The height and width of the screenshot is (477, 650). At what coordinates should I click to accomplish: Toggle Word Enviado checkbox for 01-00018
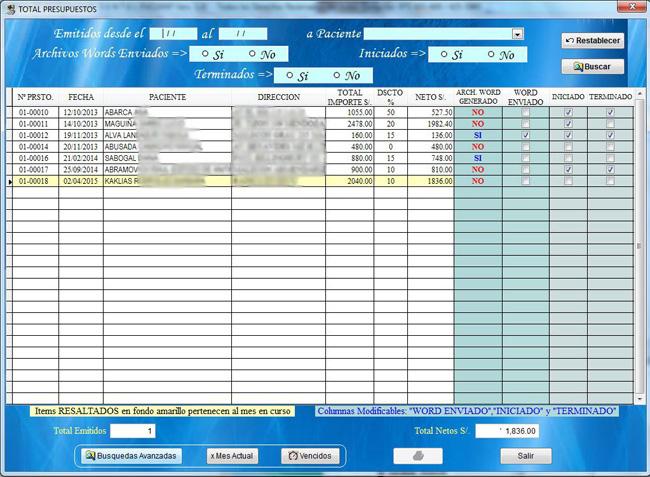[526, 181]
